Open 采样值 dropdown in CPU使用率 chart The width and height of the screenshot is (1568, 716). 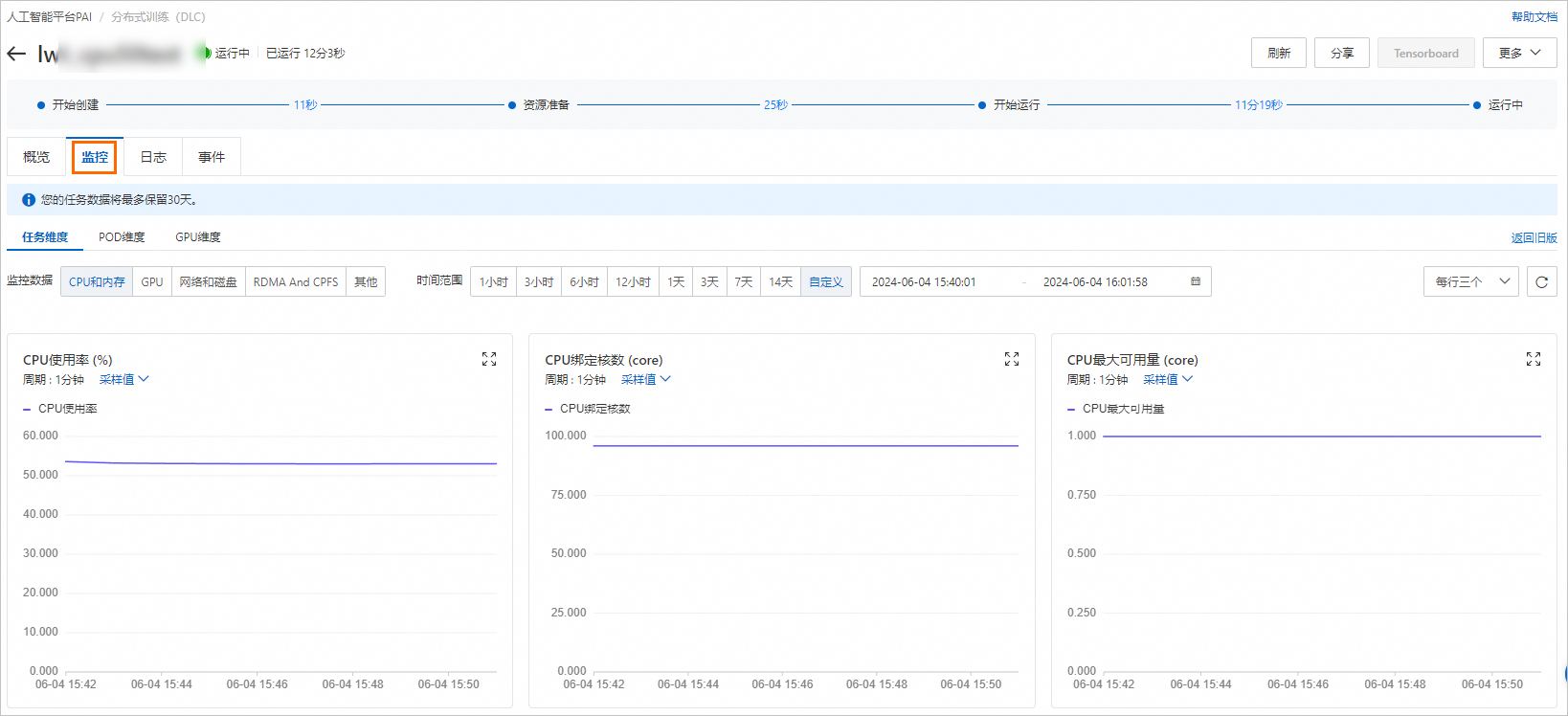pos(124,379)
